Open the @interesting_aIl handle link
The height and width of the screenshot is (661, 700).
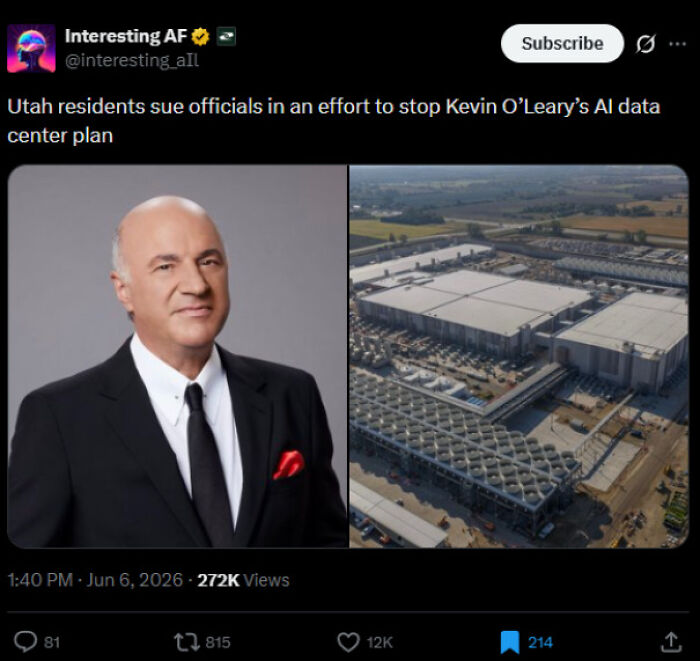click(132, 60)
